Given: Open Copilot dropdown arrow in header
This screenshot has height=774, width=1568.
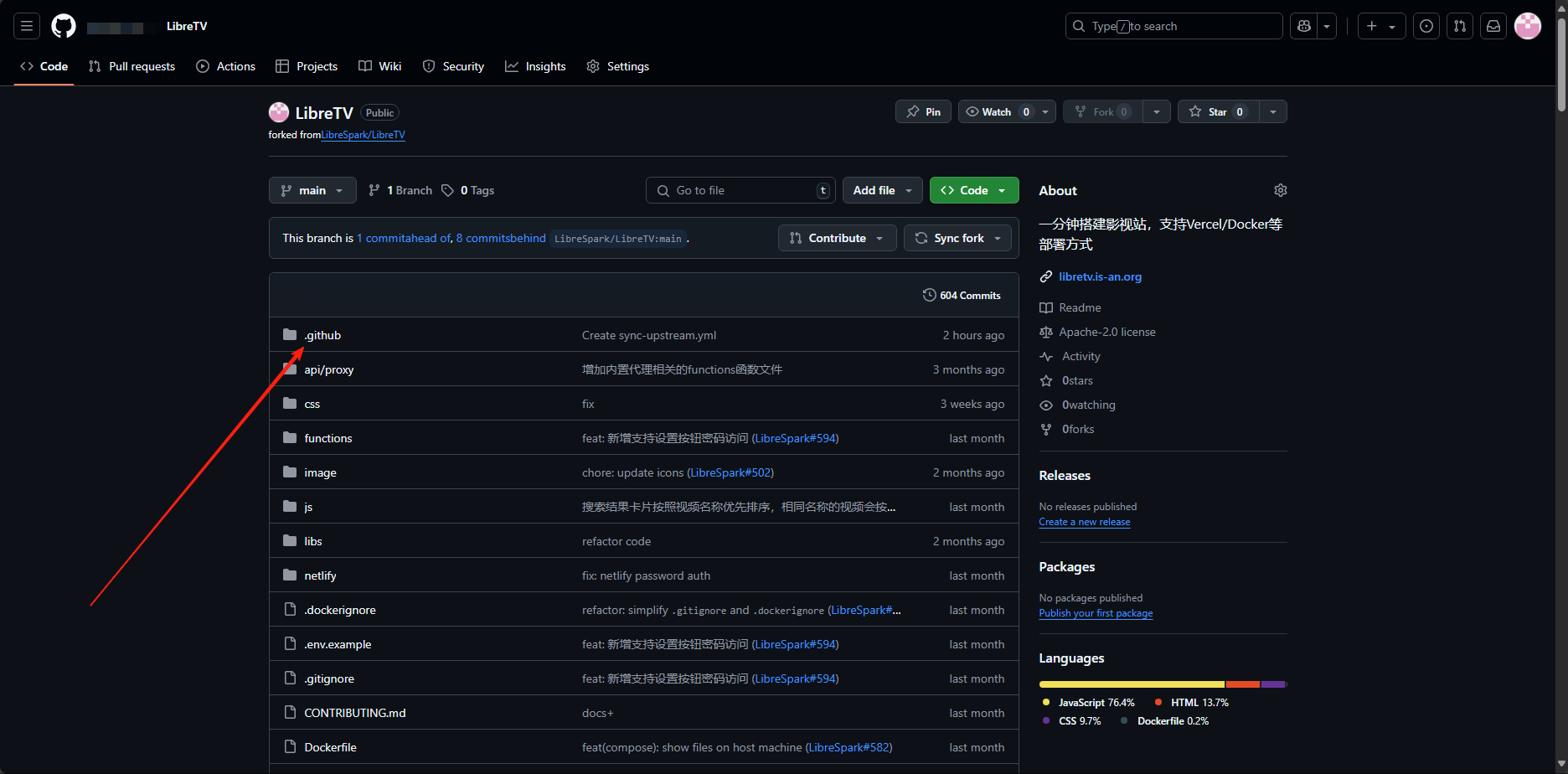Looking at the screenshot, I should pos(1327,26).
